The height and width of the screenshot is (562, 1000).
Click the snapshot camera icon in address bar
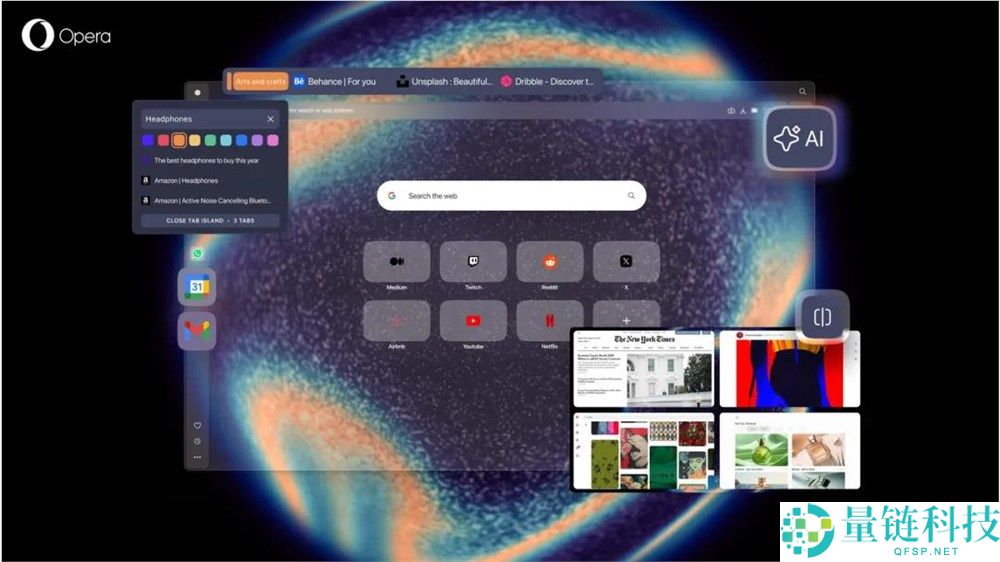pyautogui.click(x=731, y=111)
